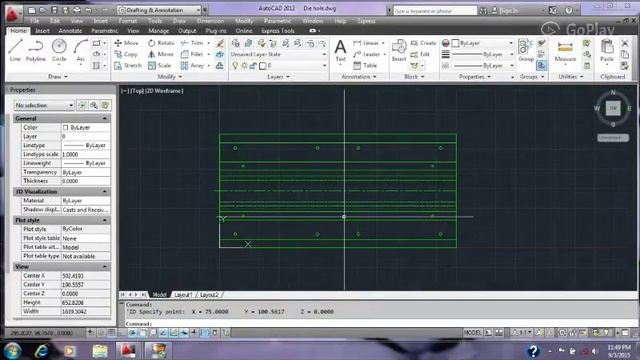Toggle the MODEL space button in status bar

[472, 333]
